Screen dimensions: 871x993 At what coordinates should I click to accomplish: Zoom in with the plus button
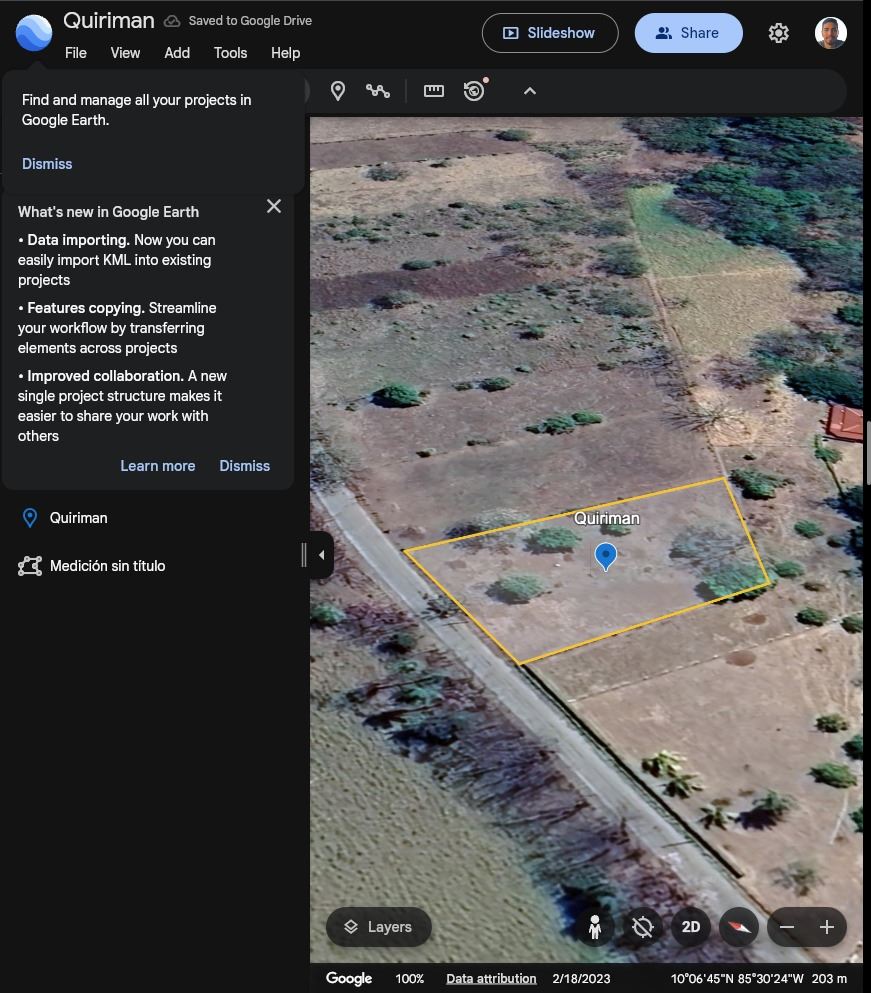pos(827,927)
